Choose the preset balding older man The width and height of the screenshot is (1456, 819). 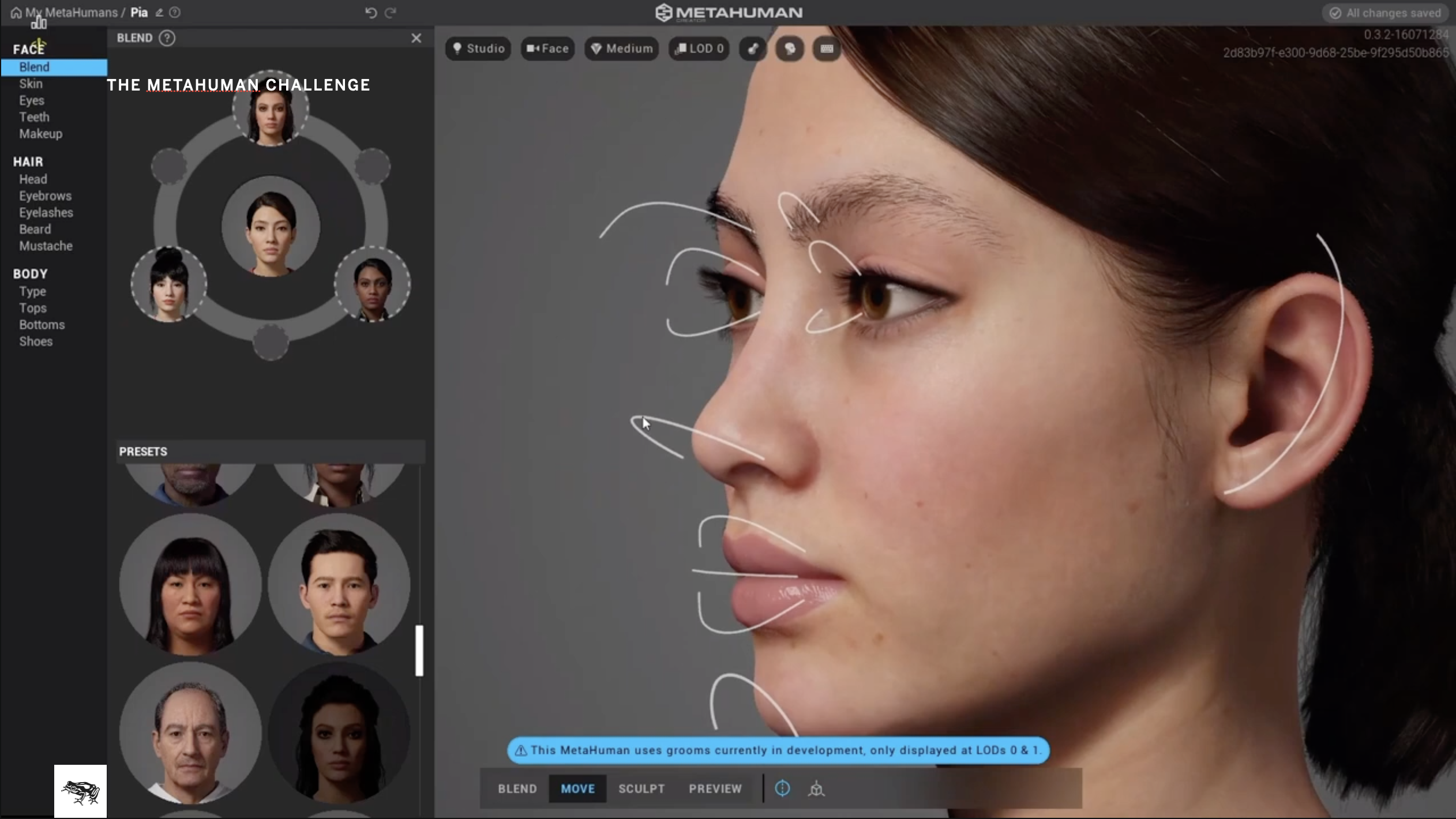click(x=190, y=733)
